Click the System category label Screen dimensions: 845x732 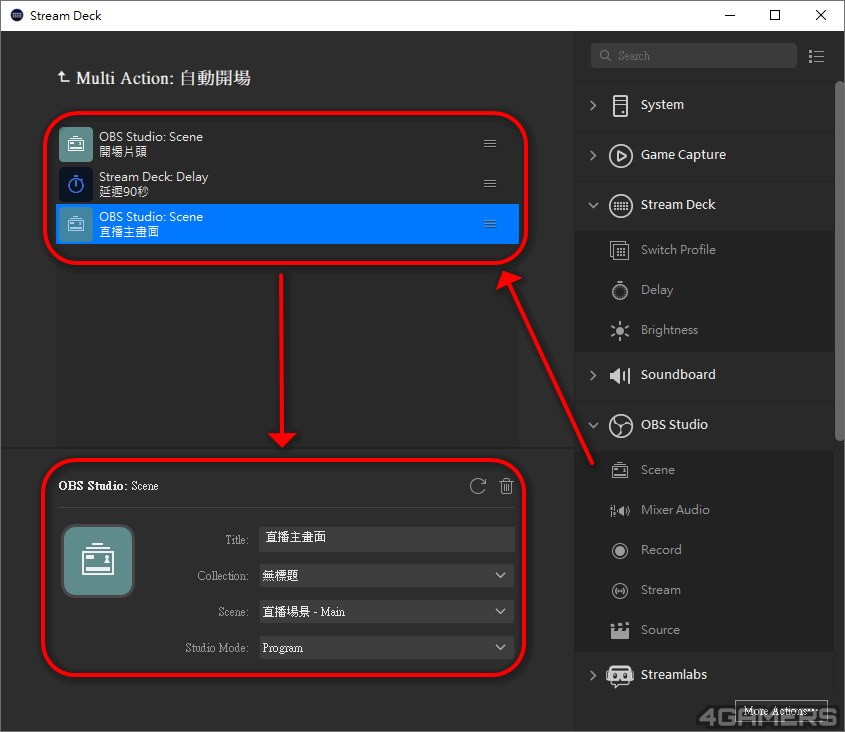click(662, 105)
